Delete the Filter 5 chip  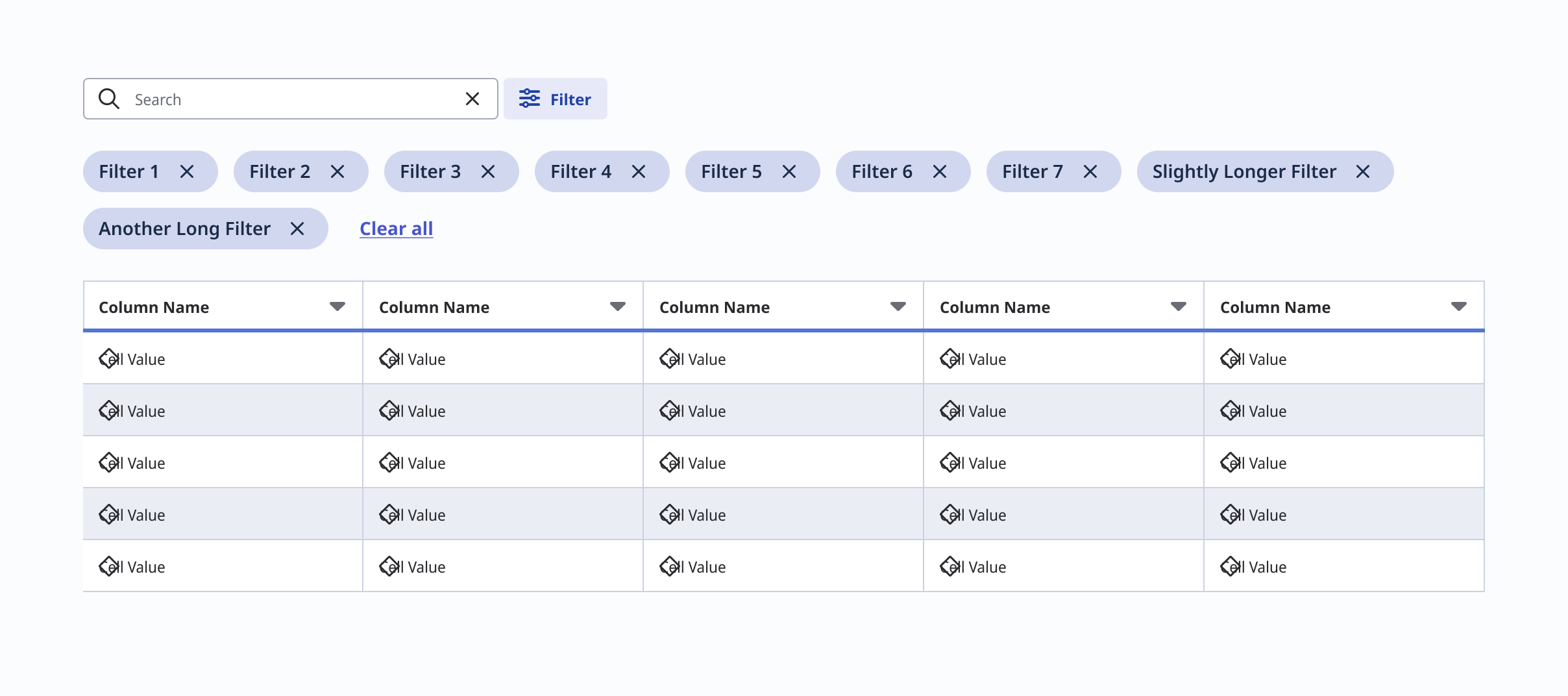789,171
